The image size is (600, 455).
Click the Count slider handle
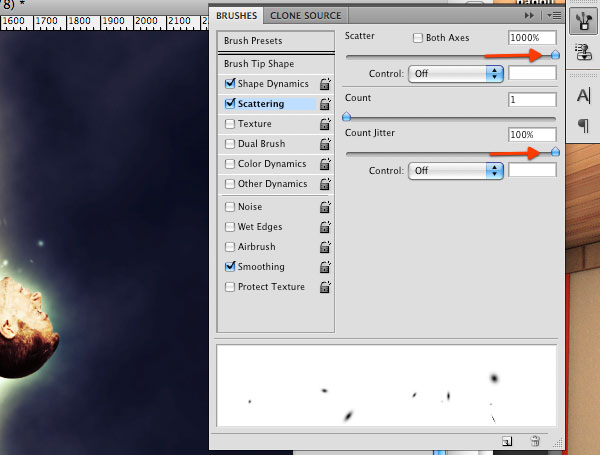347,116
